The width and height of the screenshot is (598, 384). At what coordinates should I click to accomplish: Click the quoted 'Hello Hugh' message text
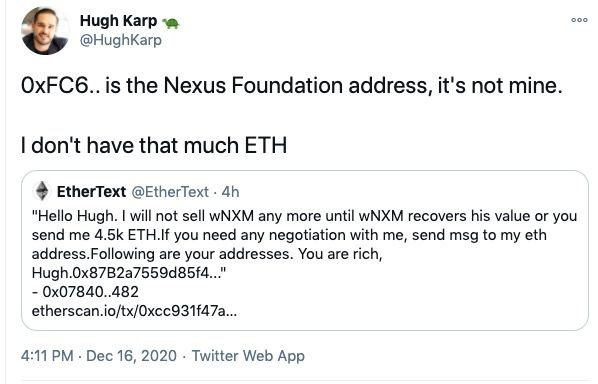[x=304, y=244]
